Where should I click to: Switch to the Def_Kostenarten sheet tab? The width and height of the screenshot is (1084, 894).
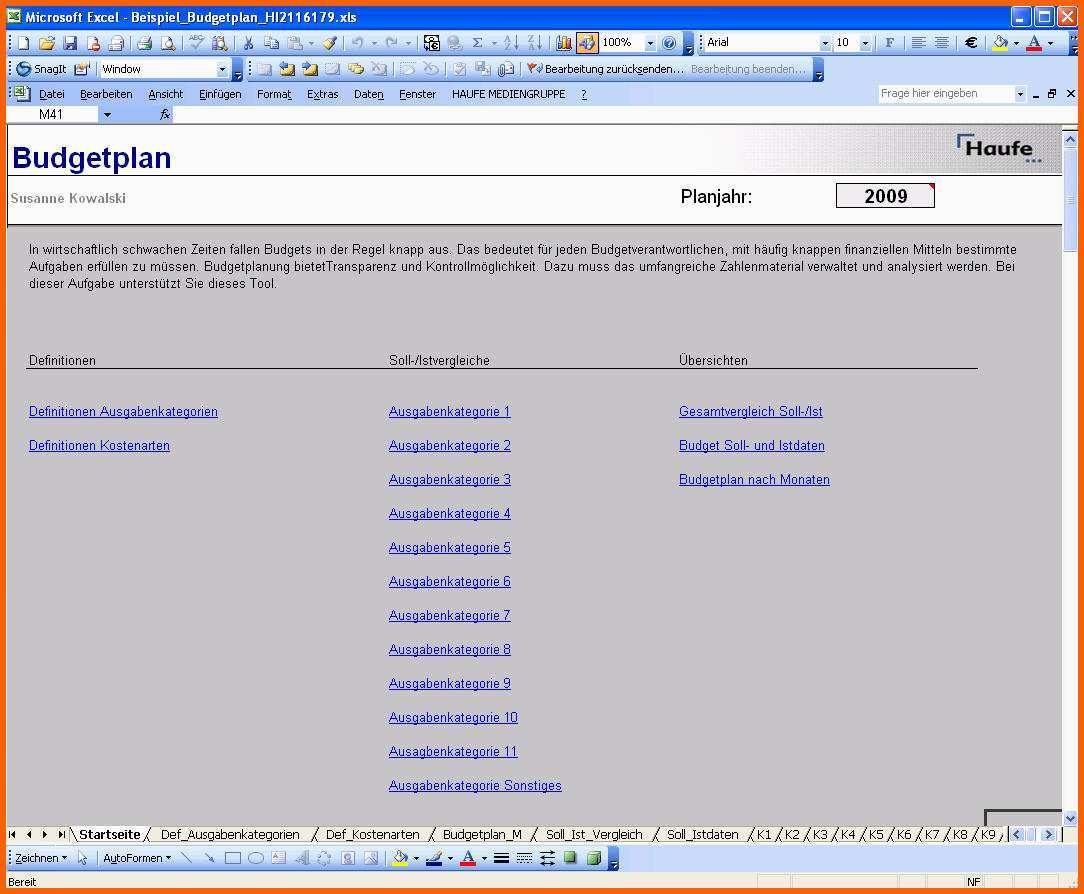pyautogui.click(x=372, y=835)
